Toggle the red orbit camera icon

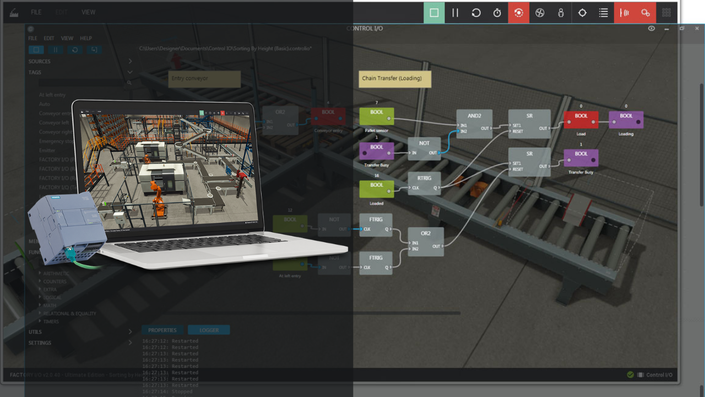pos(518,13)
